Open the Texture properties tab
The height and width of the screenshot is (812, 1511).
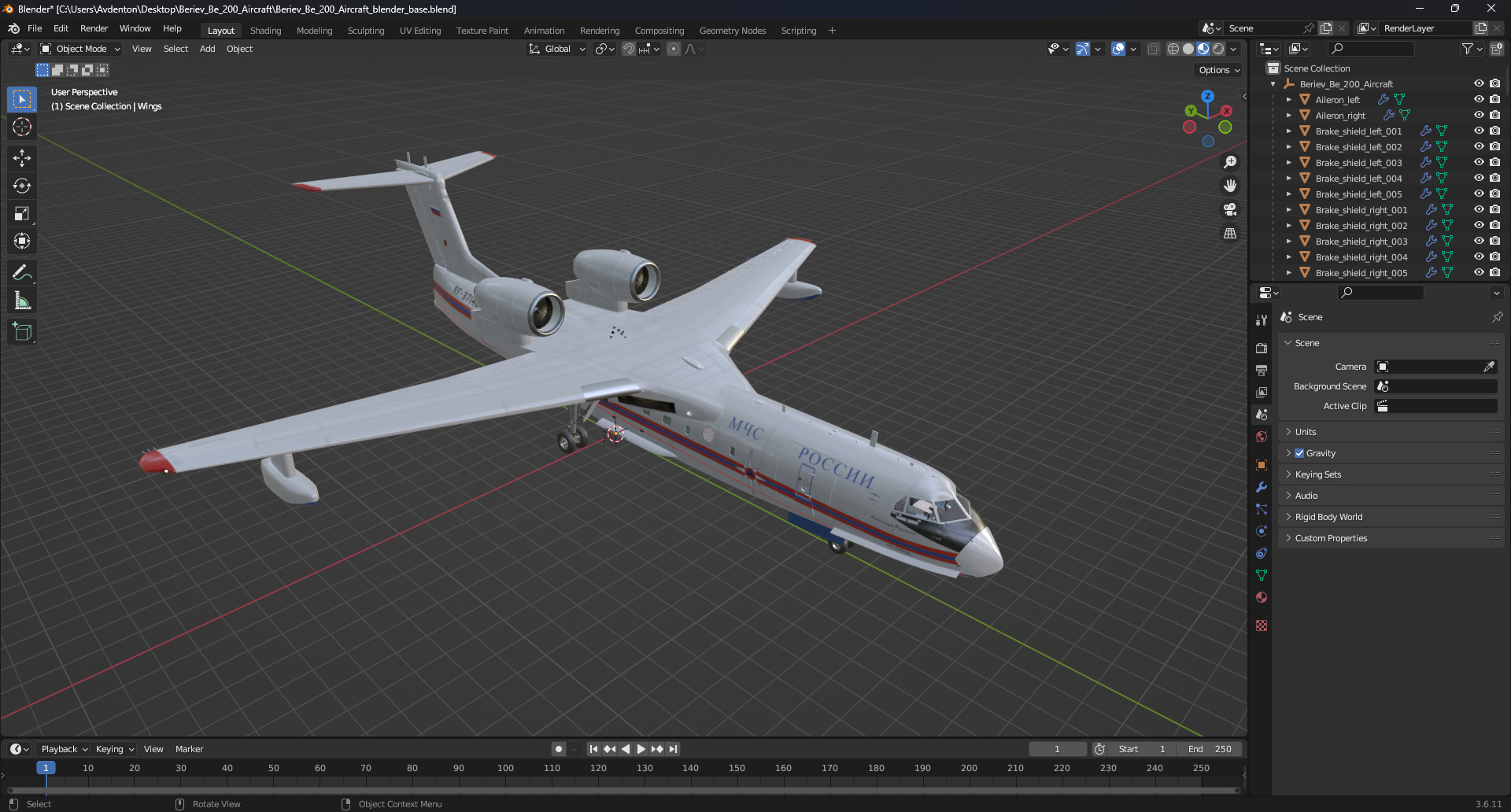pos(1262,626)
